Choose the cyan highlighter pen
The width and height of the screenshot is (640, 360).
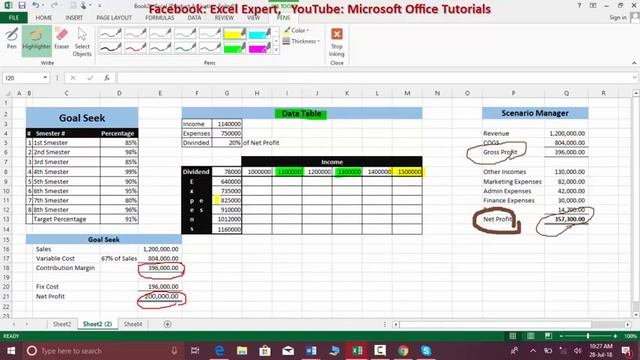tap(260, 33)
